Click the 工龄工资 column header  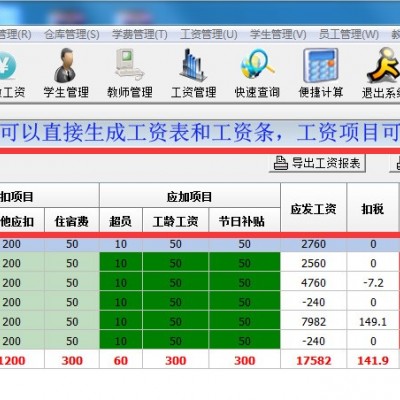point(175,220)
